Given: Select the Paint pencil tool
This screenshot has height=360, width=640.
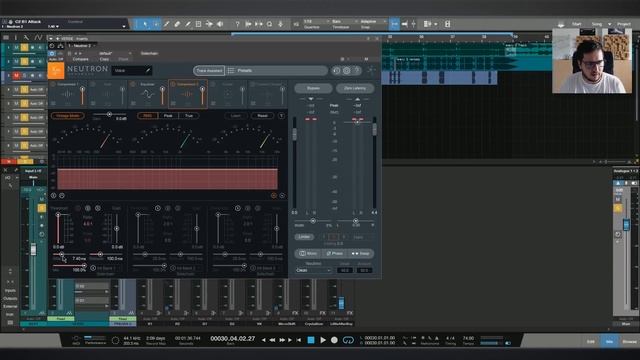Looking at the screenshot, I should pyautogui.click(x=188, y=24).
